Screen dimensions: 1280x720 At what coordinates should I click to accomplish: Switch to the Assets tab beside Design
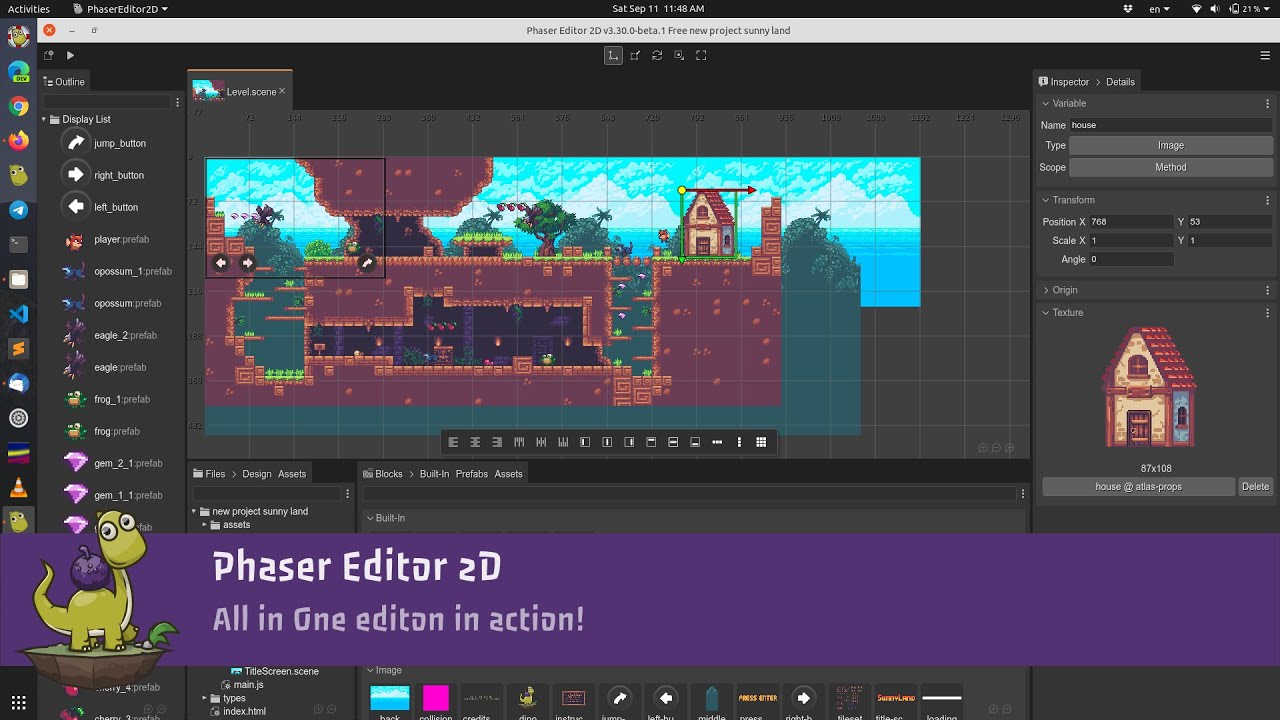click(292, 474)
